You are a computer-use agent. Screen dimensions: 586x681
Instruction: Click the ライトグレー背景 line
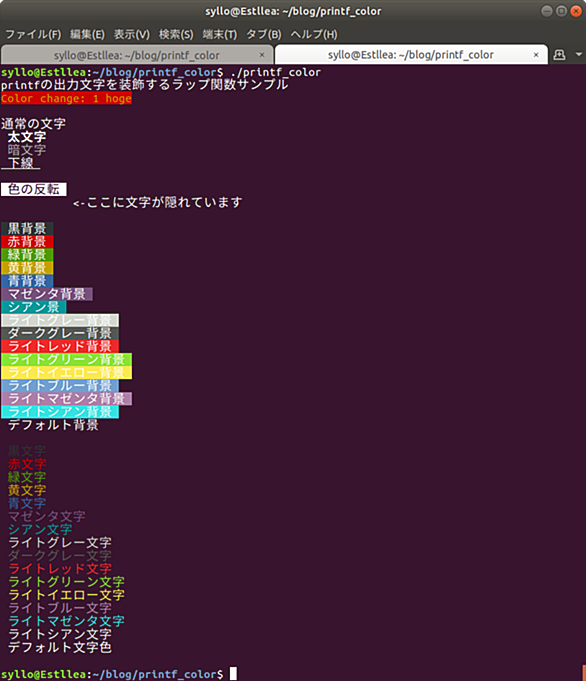click(60, 321)
